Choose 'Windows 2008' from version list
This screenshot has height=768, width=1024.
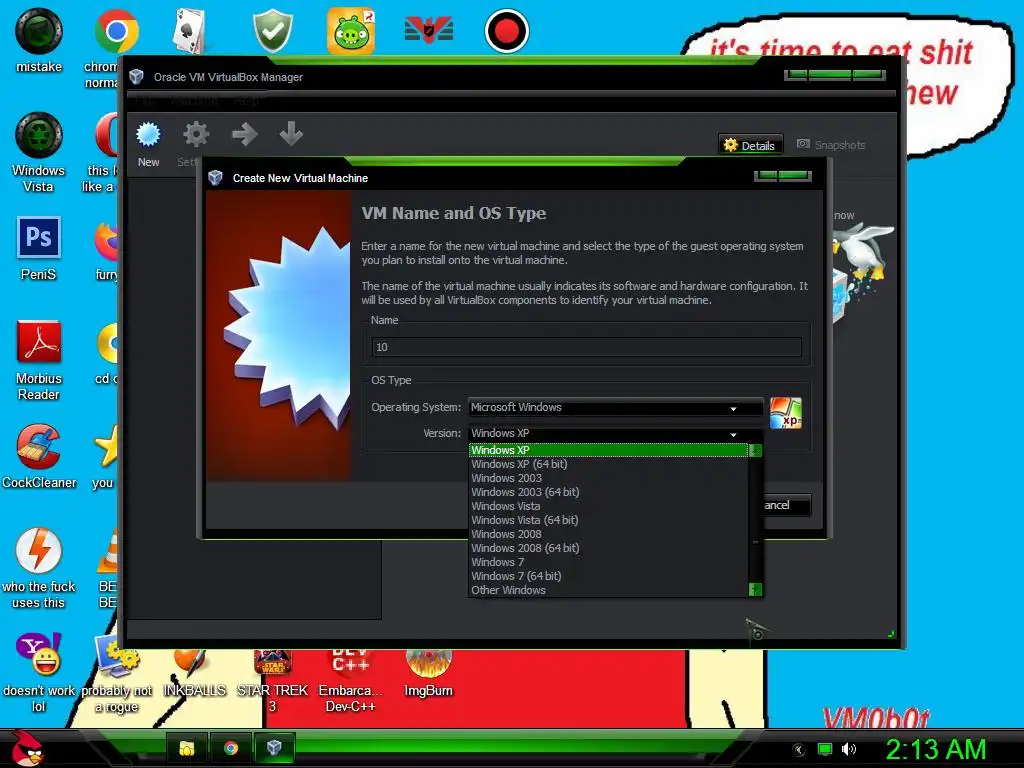pyautogui.click(x=608, y=534)
